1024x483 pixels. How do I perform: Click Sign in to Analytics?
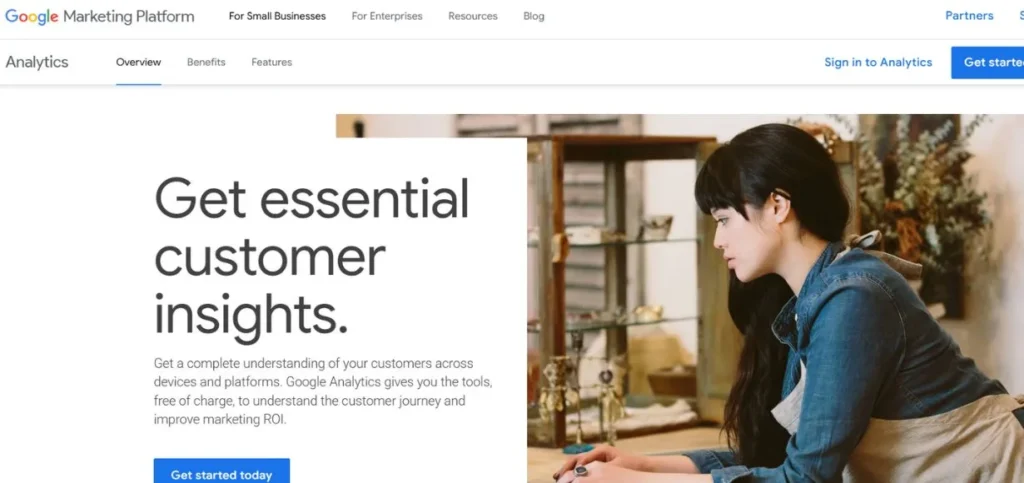(878, 62)
